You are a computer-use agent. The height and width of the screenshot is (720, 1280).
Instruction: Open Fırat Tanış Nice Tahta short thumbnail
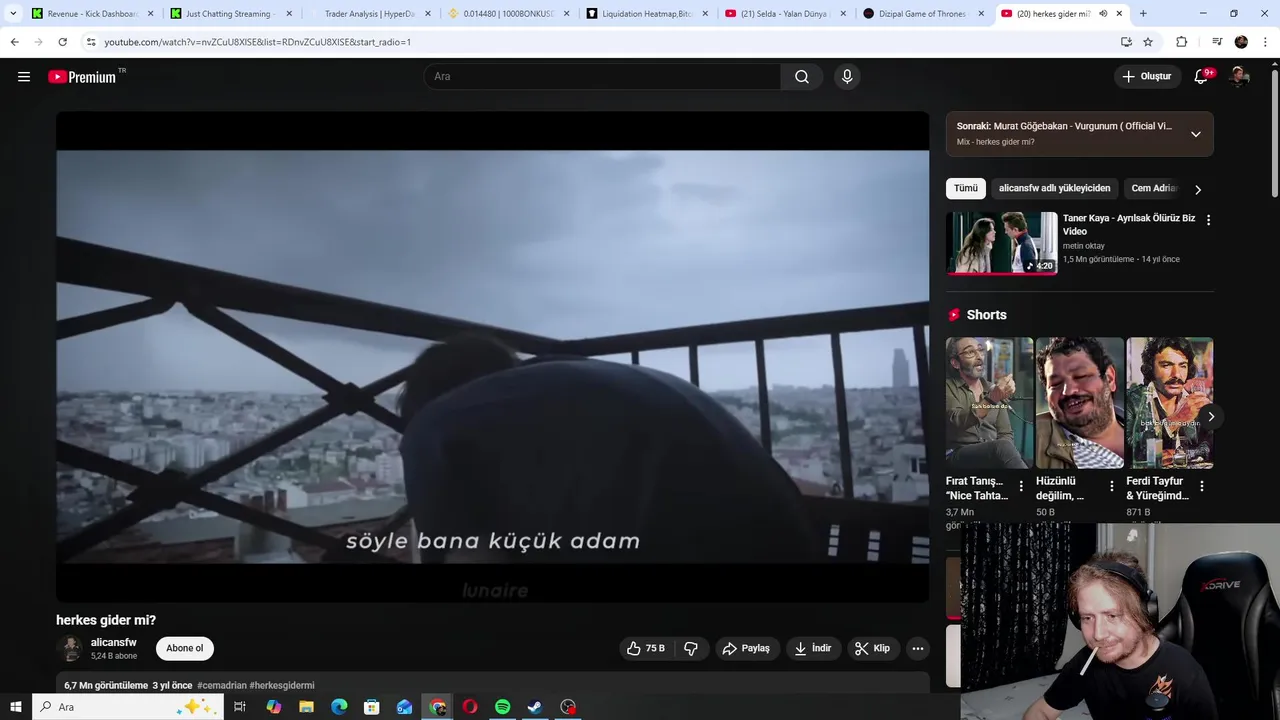point(989,403)
